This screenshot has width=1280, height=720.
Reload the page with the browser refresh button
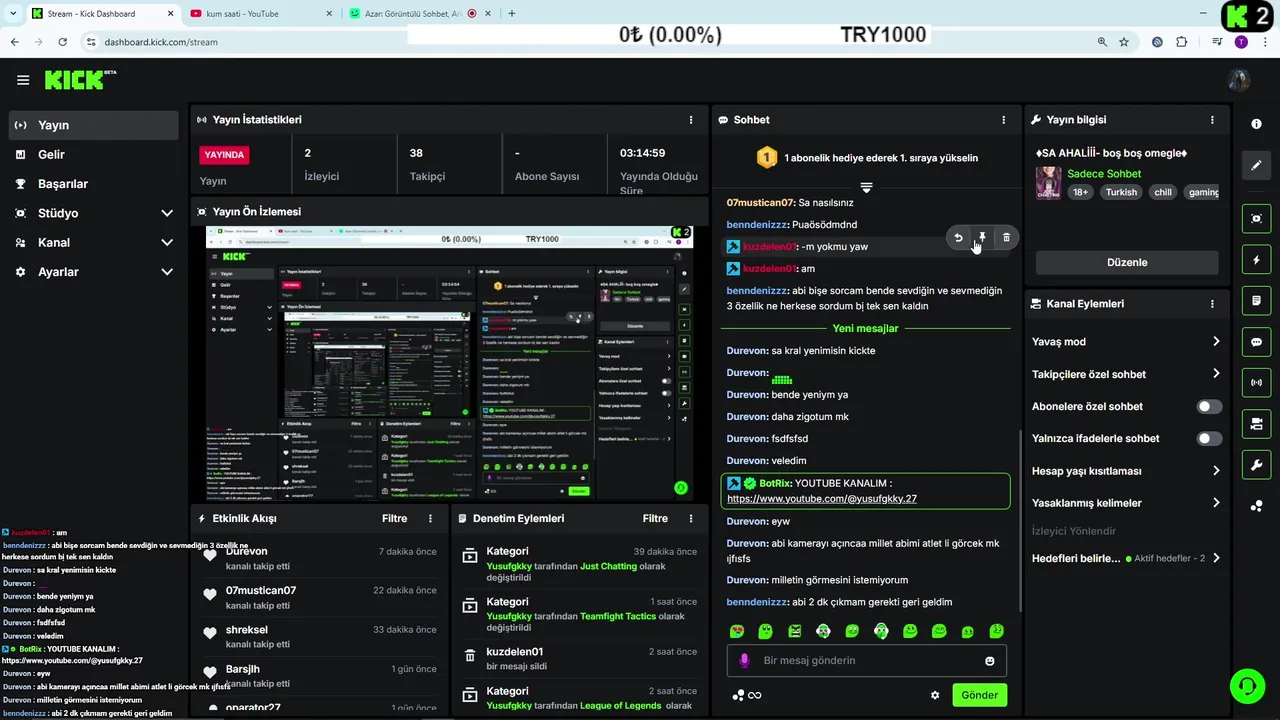62,42
